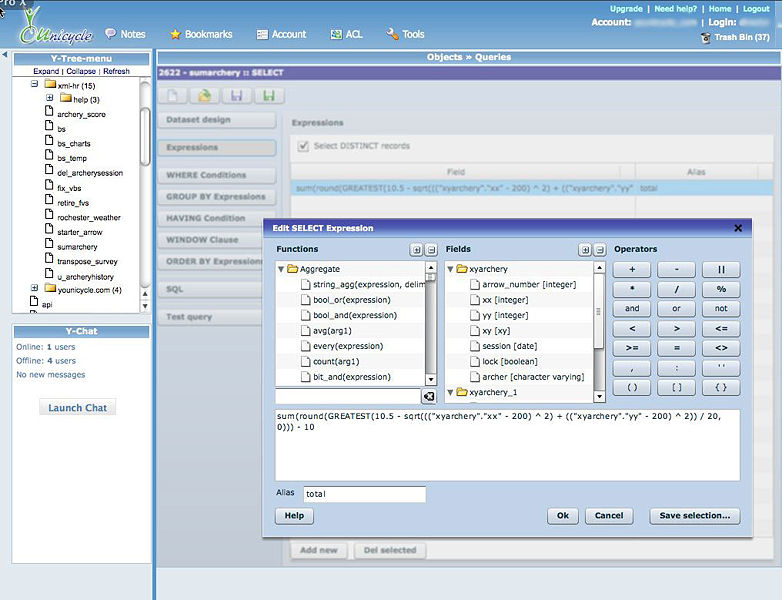
Task: Expand the younicycle.com tree node
Action: pyautogui.click(x=34, y=289)
